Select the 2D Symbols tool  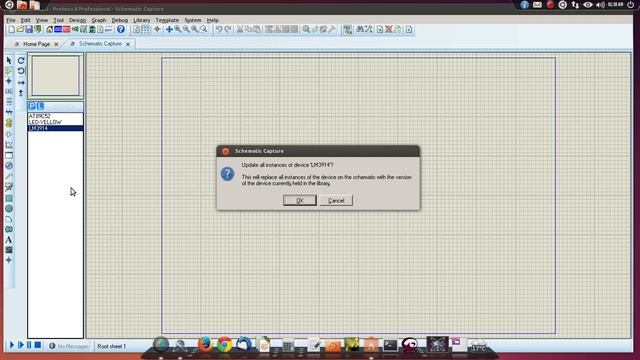pos(9,250)
